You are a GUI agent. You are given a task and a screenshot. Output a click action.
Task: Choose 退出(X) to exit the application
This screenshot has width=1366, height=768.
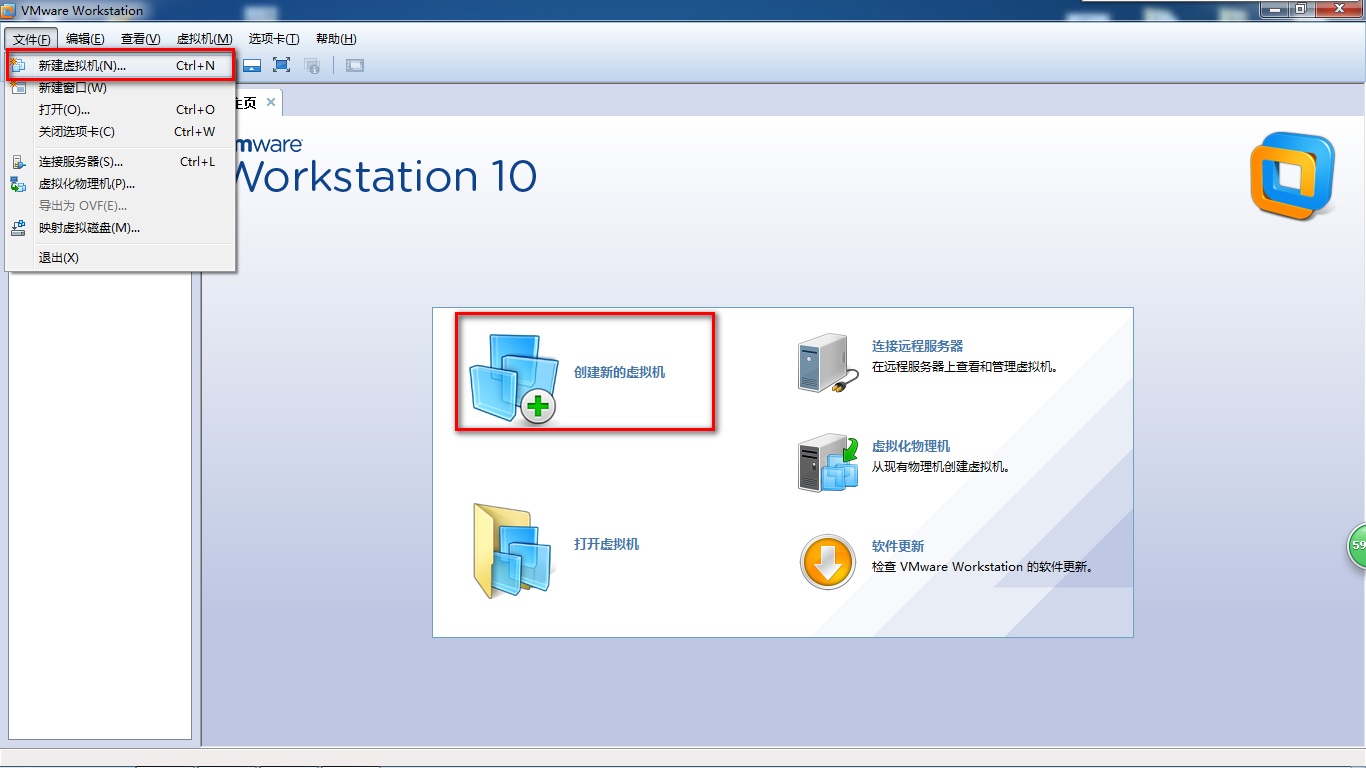(120, 258)
